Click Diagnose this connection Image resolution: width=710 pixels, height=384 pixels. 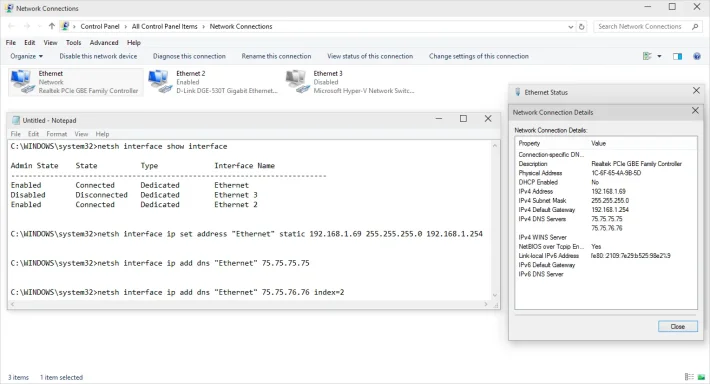(x=189, y=56)
